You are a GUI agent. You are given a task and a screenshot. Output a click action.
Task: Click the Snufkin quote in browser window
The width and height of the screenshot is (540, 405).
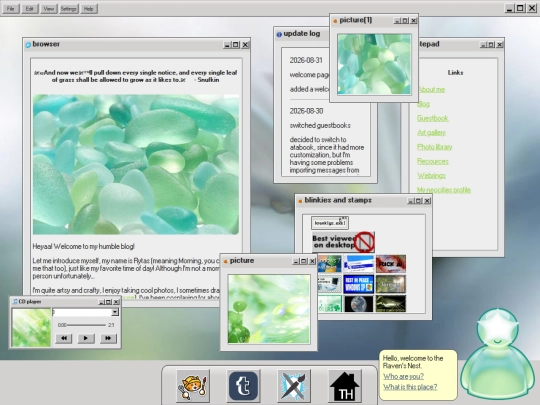click(136, 76)
